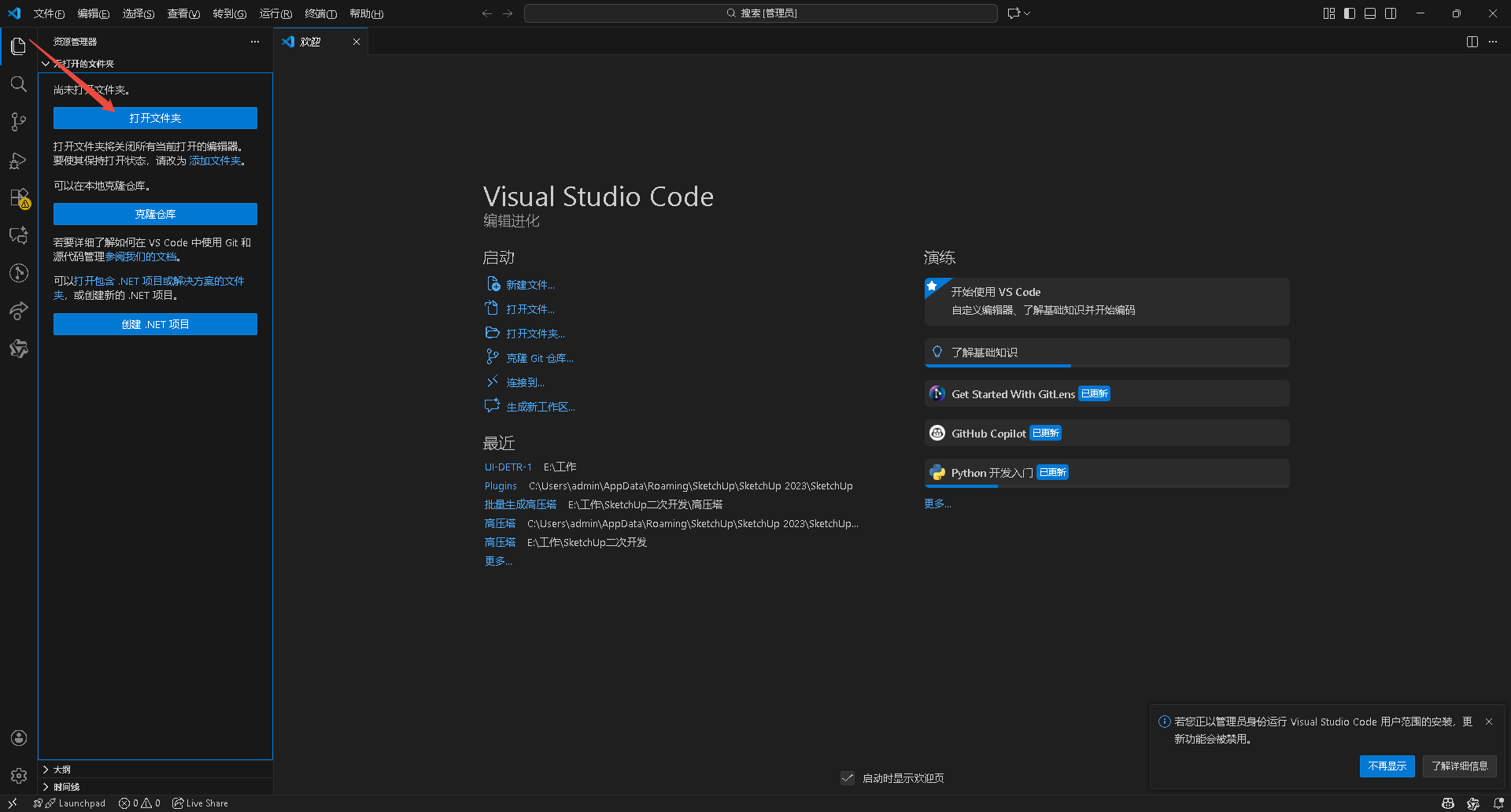Show errors and warnings count panel
Image resolution: width=1511 pixels, height=812 pixels.
coord(139,803)
